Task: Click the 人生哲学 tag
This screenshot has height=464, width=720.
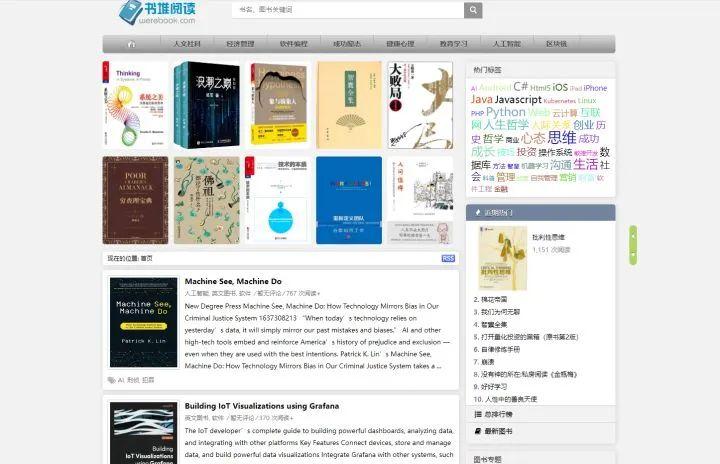Action: point(506,125)
